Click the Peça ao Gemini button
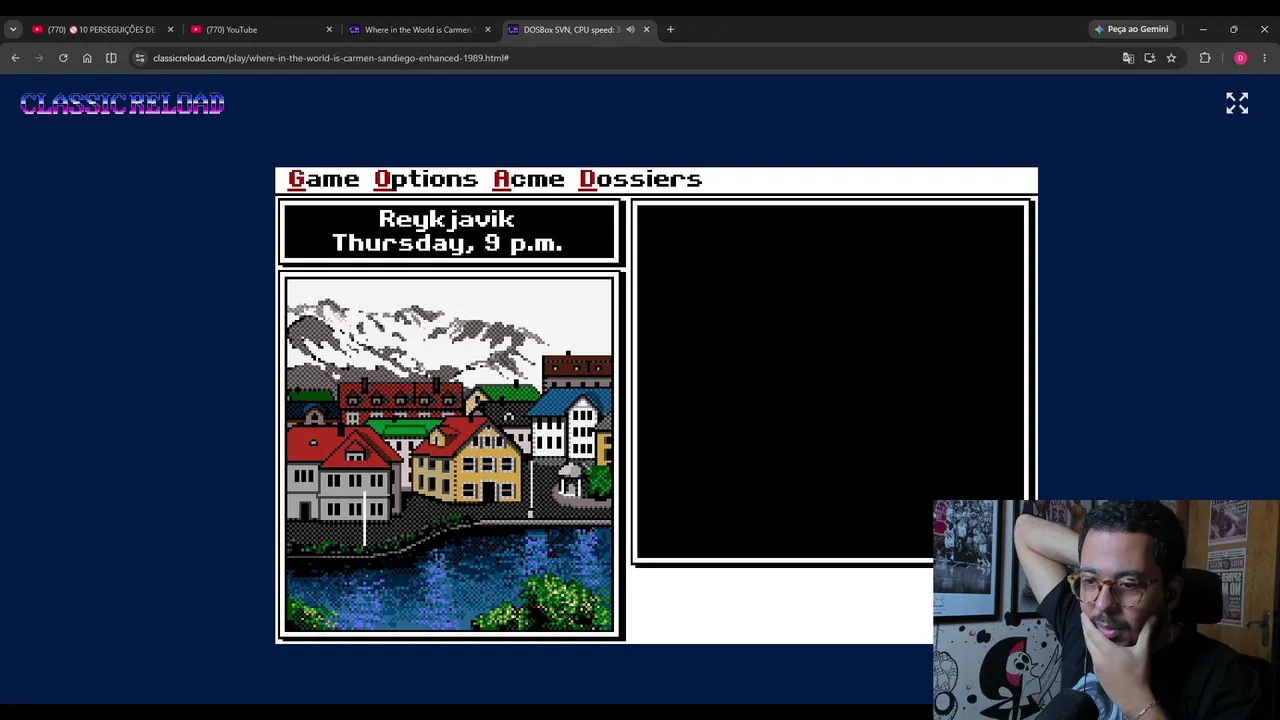 (x=1131, y=30)
